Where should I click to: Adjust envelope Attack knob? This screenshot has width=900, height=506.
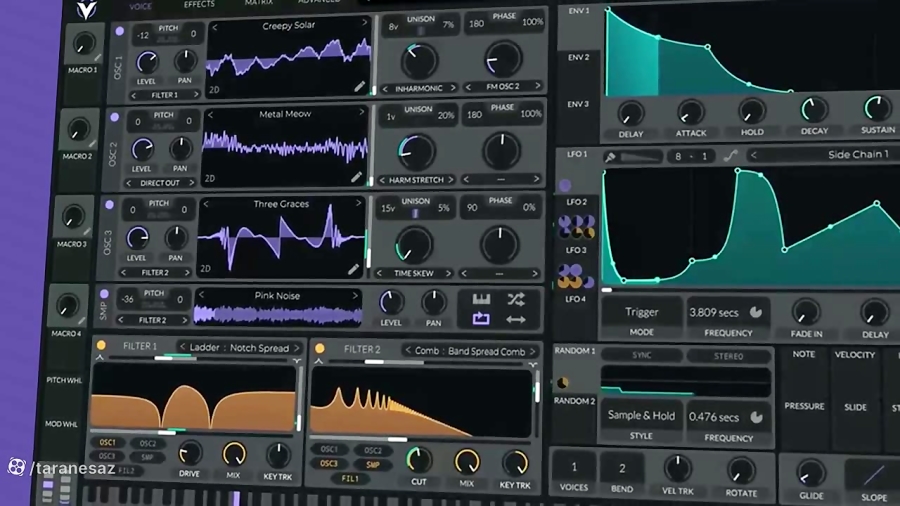click(x=690, y=112)
